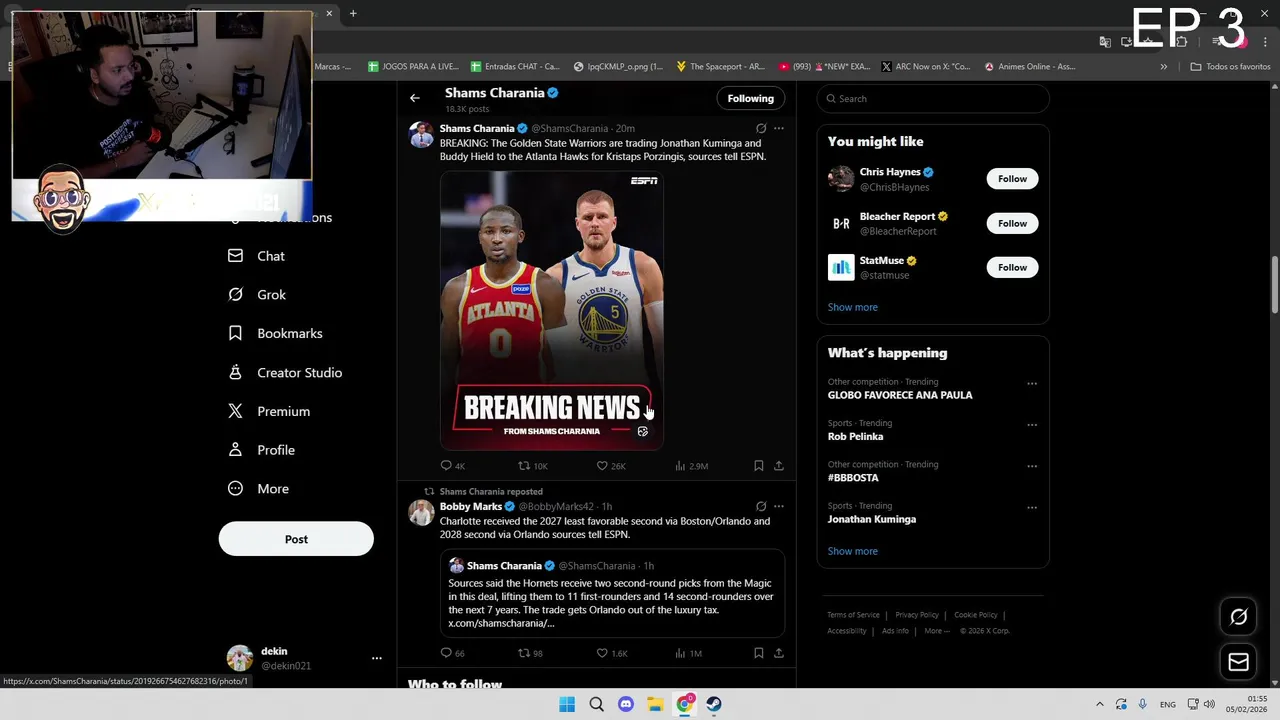Open the Cookie Policy link
1280x720 pixels.
[976, 615]
